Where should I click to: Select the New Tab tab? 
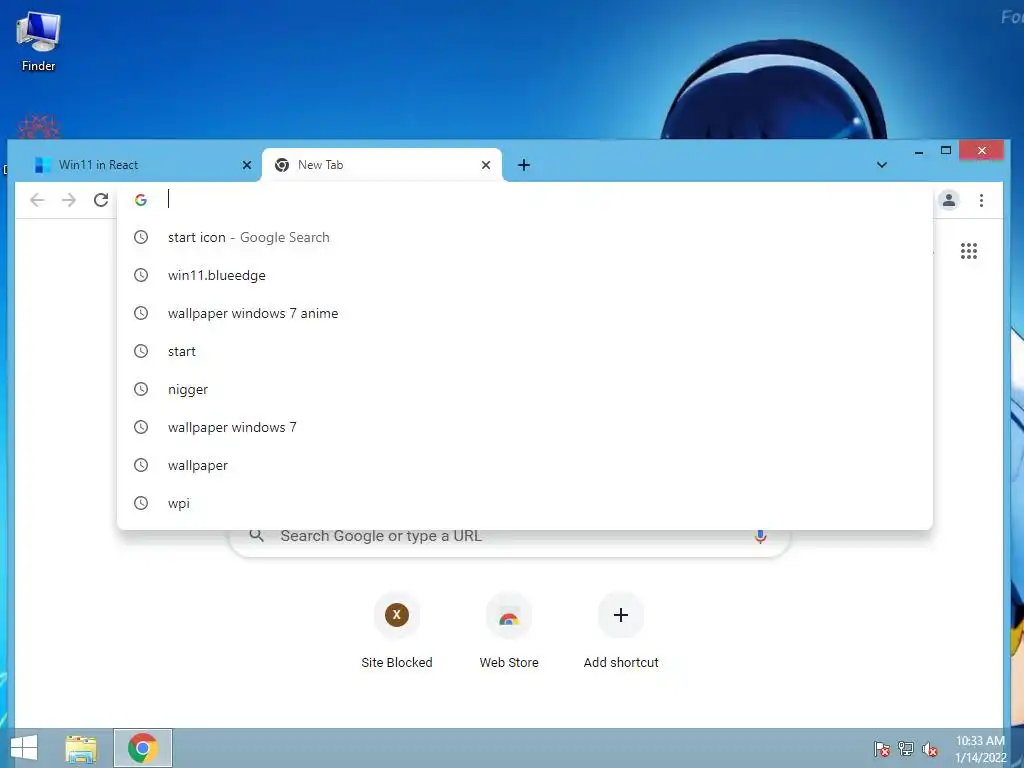click(x=382, y=165)
